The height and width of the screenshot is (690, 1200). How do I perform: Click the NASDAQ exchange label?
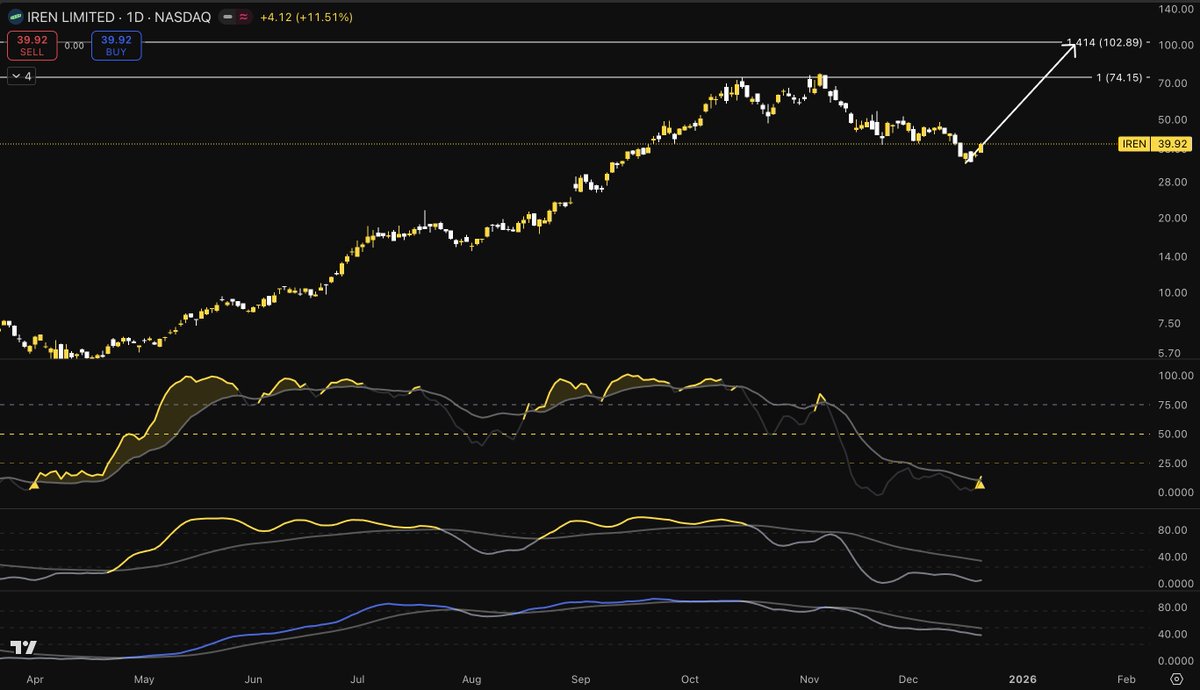pos(184,17)
